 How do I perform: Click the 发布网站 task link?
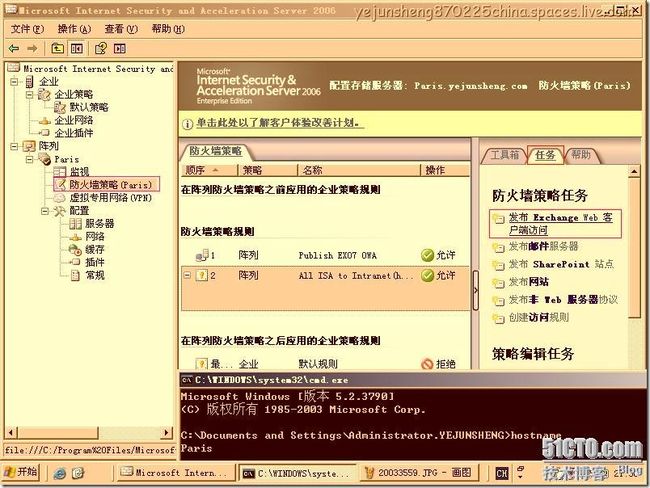[529, 282]
